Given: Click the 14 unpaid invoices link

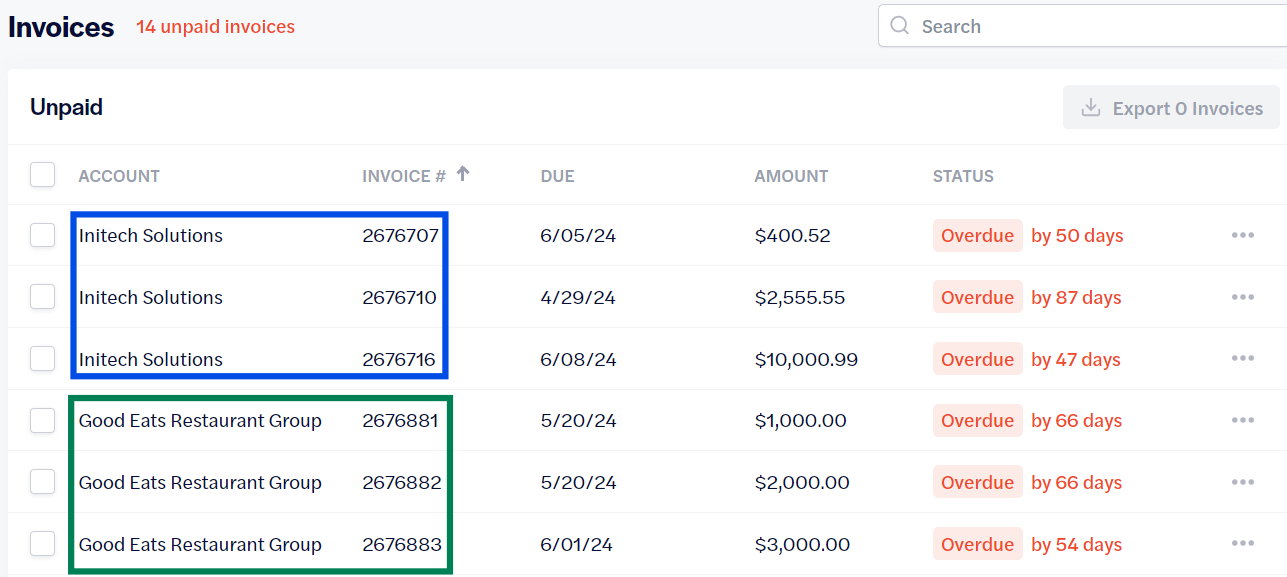Looking at the screenshot, I should 216,27.
